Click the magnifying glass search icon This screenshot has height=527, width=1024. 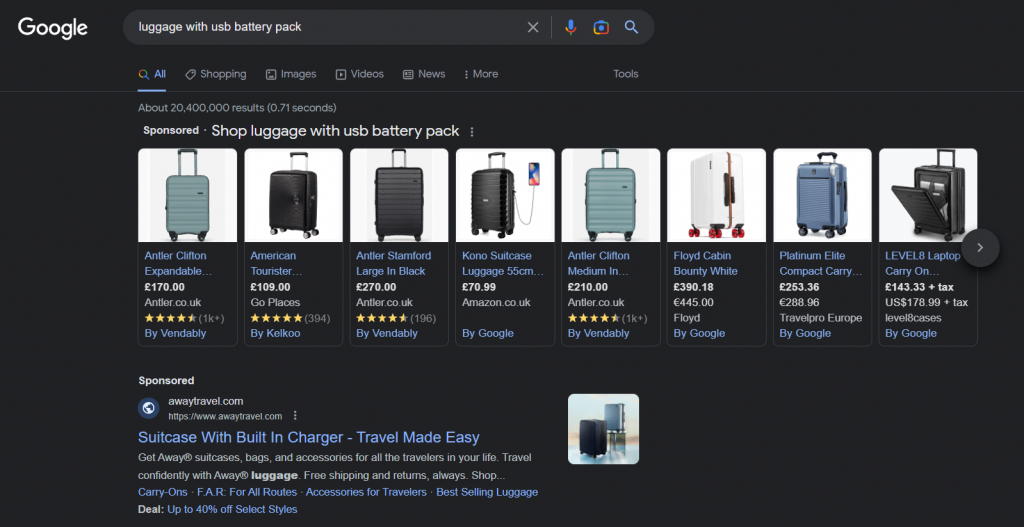point(631,27)
